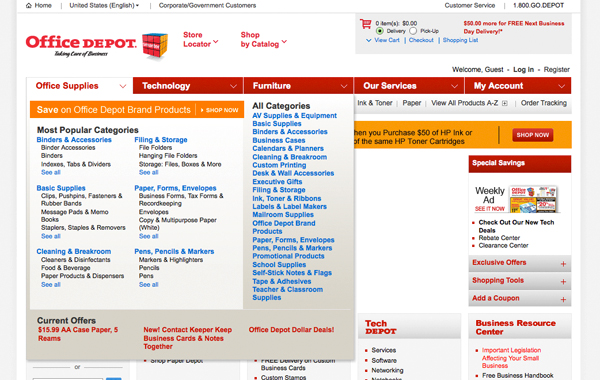Click Shop Now on the orange brand banner

220,110
